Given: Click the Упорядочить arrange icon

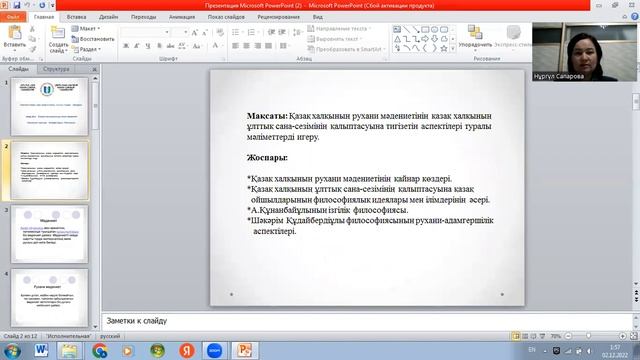Looking at the screenshot, I should [x=475, y=33].
